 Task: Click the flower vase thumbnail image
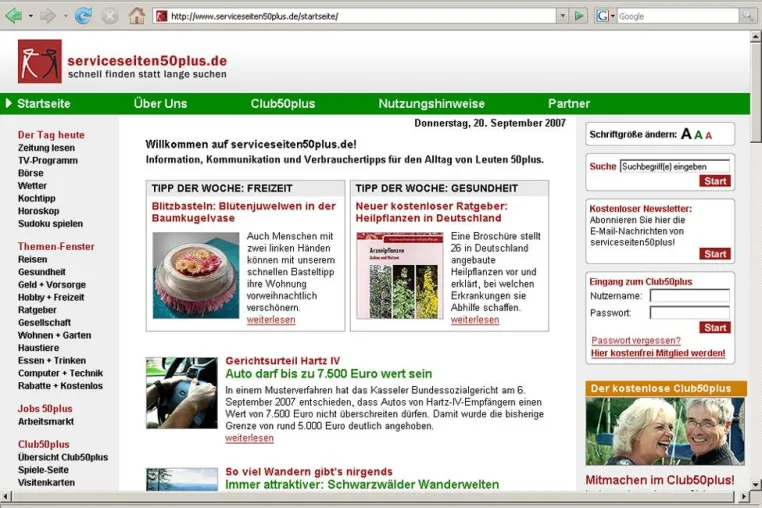click(196, 275)
